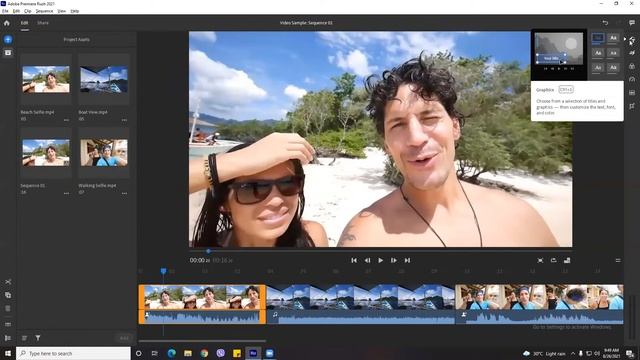Open the Clip menu
This screenshot has width=640, height=360.
(x=27, y=11)
